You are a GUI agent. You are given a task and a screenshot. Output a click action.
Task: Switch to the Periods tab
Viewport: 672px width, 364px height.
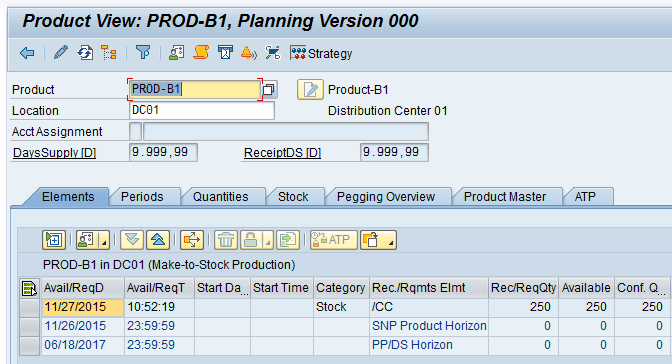142,196
